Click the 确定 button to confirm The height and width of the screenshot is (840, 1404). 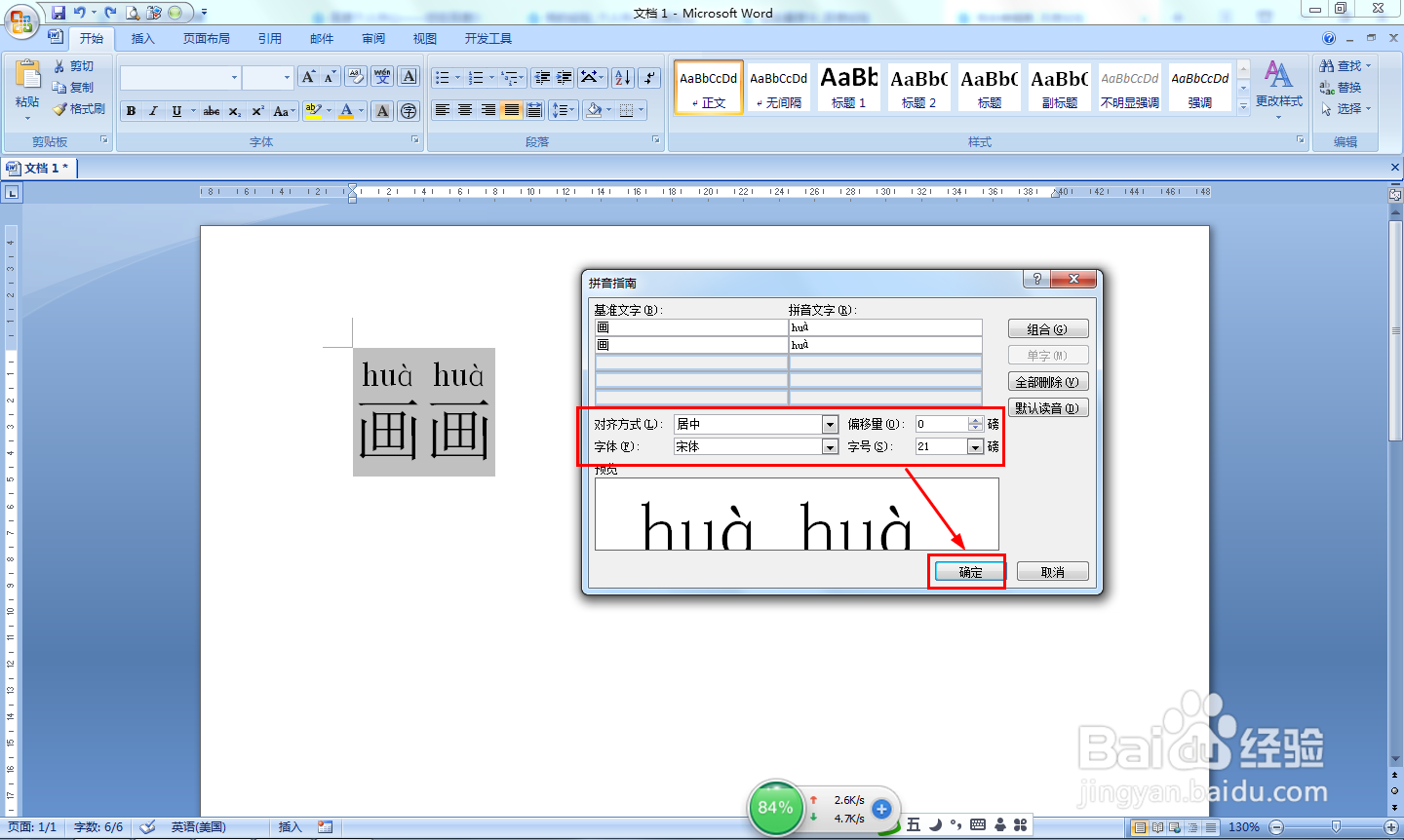[967, 571]
